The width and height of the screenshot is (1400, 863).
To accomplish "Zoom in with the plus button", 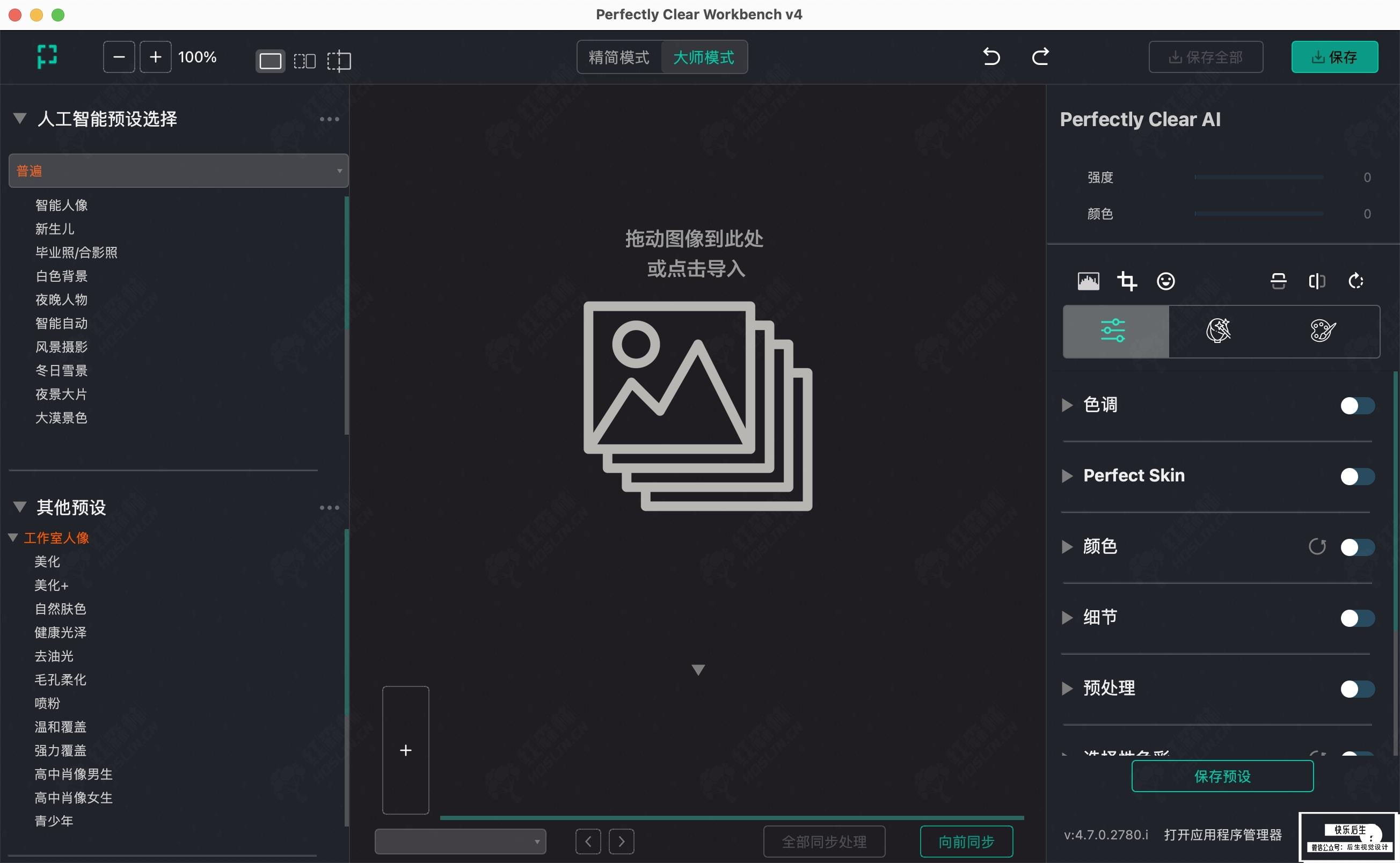I will tap(155, 56).
